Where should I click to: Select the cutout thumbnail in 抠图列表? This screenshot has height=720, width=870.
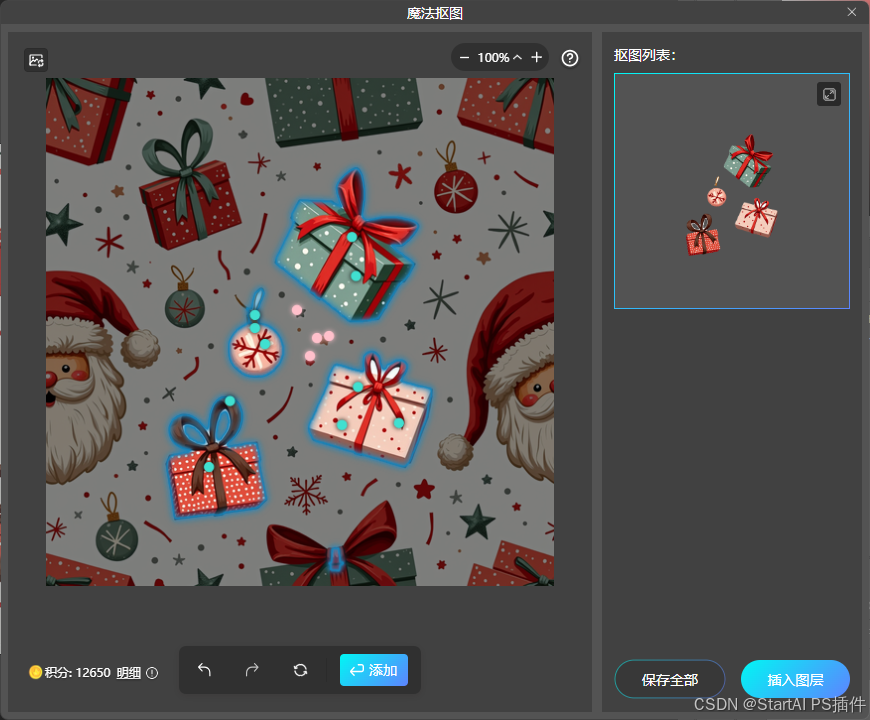coord(731,191)
